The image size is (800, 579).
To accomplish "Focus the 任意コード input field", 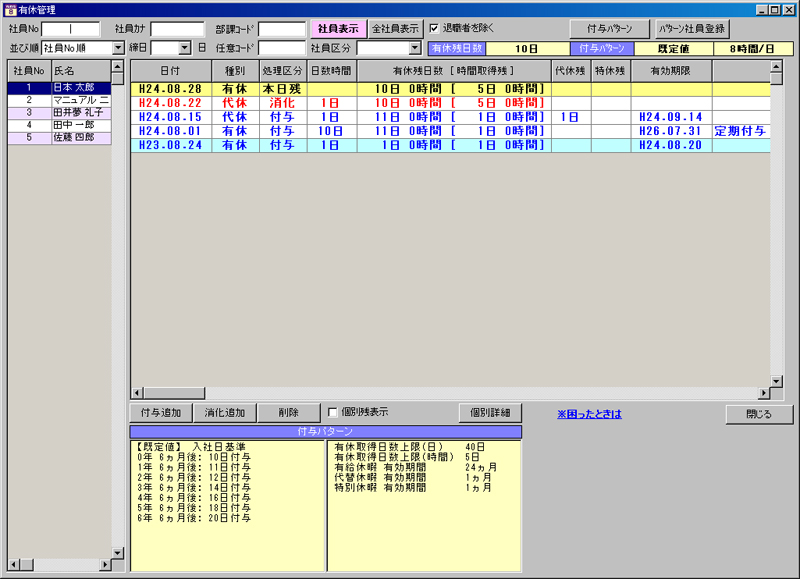I will [282, 48].
